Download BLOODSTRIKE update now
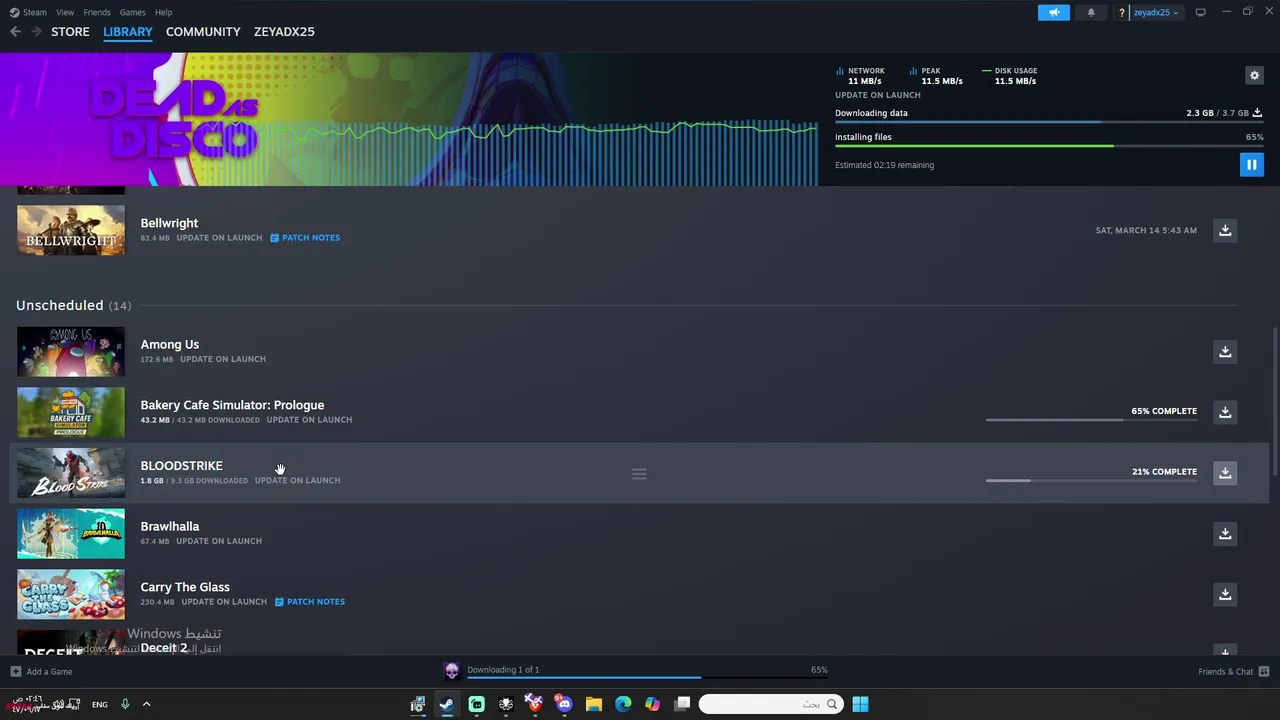The height and width of the screenshot is (720, 1280). (1225, 473)
